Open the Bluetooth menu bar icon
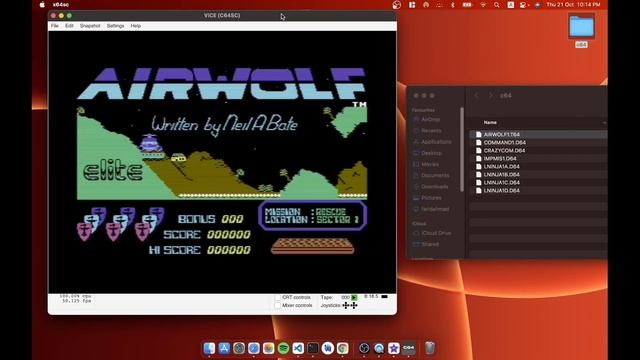The height and width of the screenshot is (360, 640). (x=453, y=5)
